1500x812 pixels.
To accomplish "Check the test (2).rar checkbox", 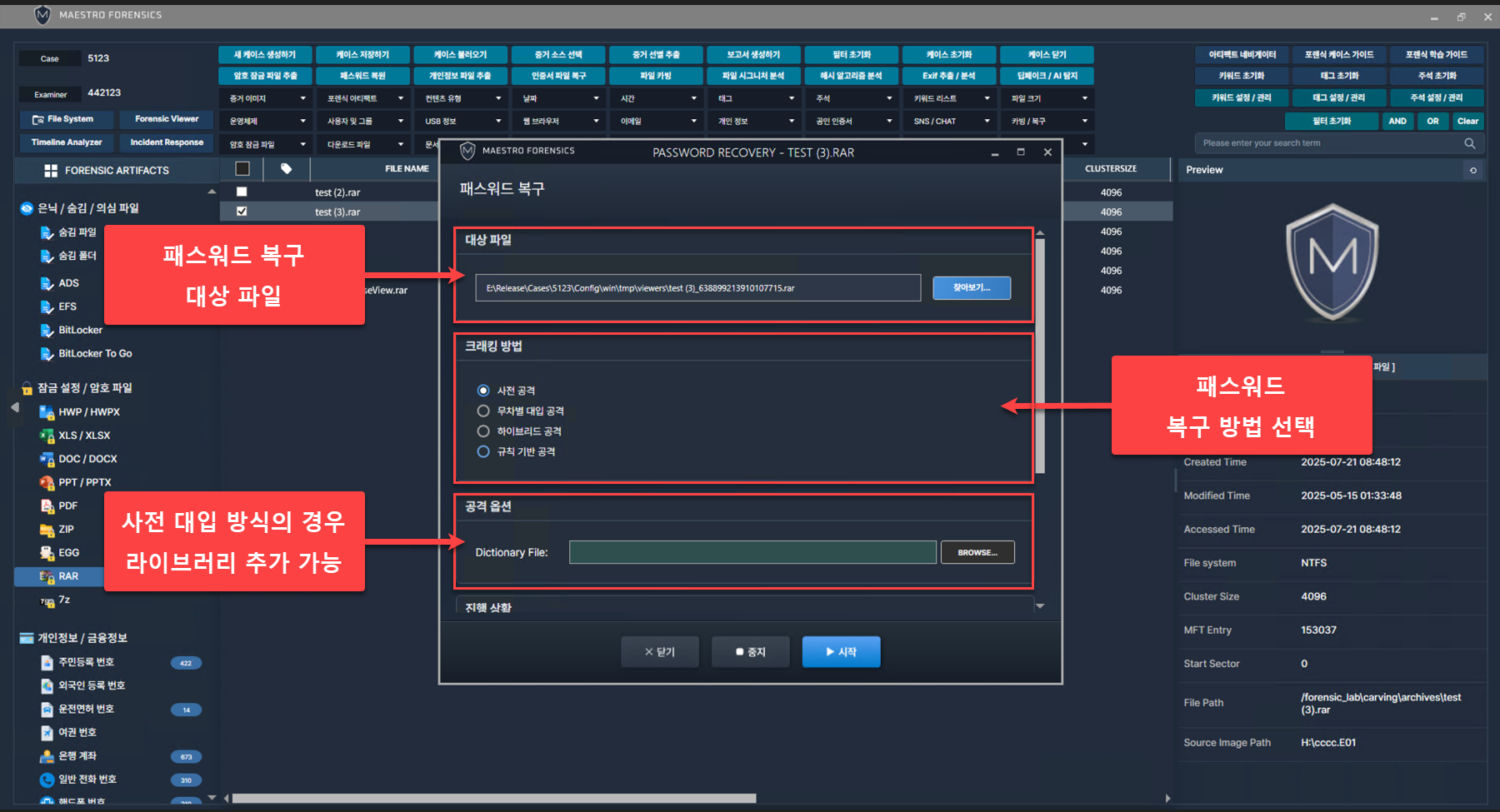I will pyautogui.click(x=242, y=192).
